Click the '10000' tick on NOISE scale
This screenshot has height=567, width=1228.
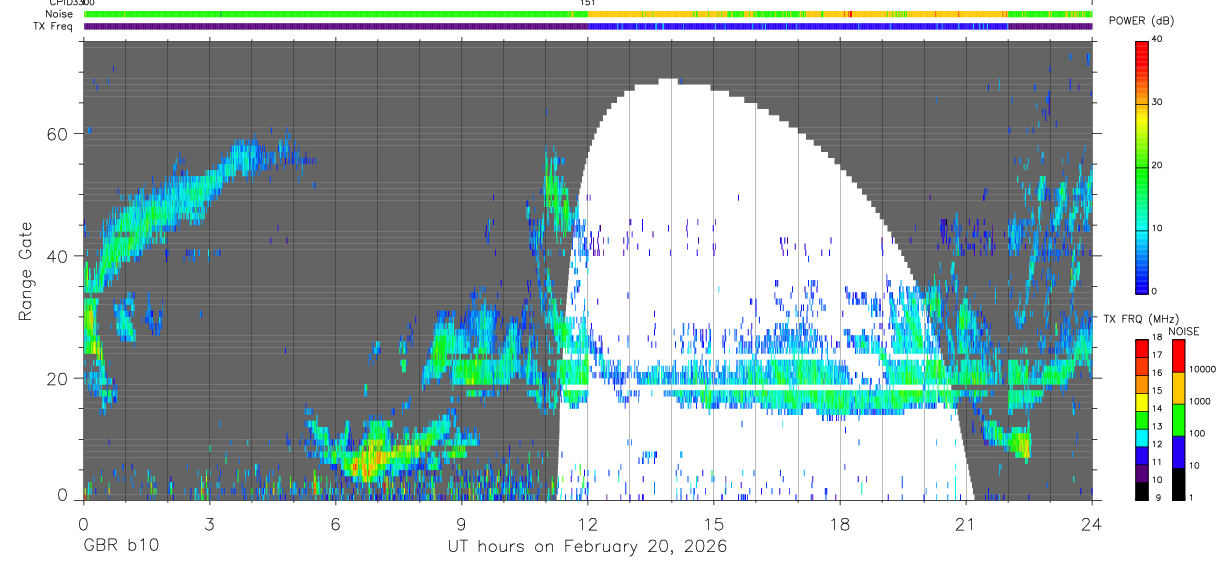(1201, 368)
